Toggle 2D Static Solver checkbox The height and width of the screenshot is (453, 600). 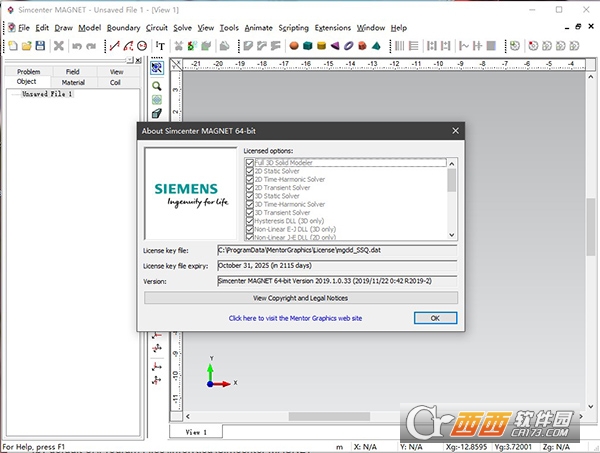(250, 171)
